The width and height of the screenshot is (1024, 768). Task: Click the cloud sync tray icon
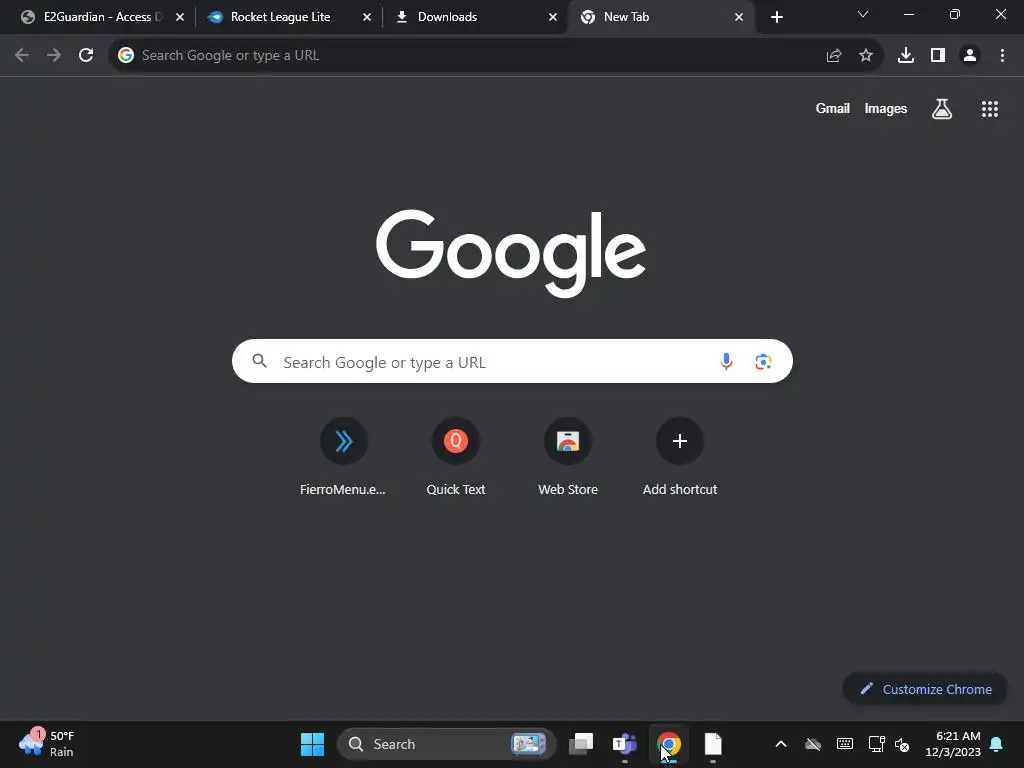[812, 744]
